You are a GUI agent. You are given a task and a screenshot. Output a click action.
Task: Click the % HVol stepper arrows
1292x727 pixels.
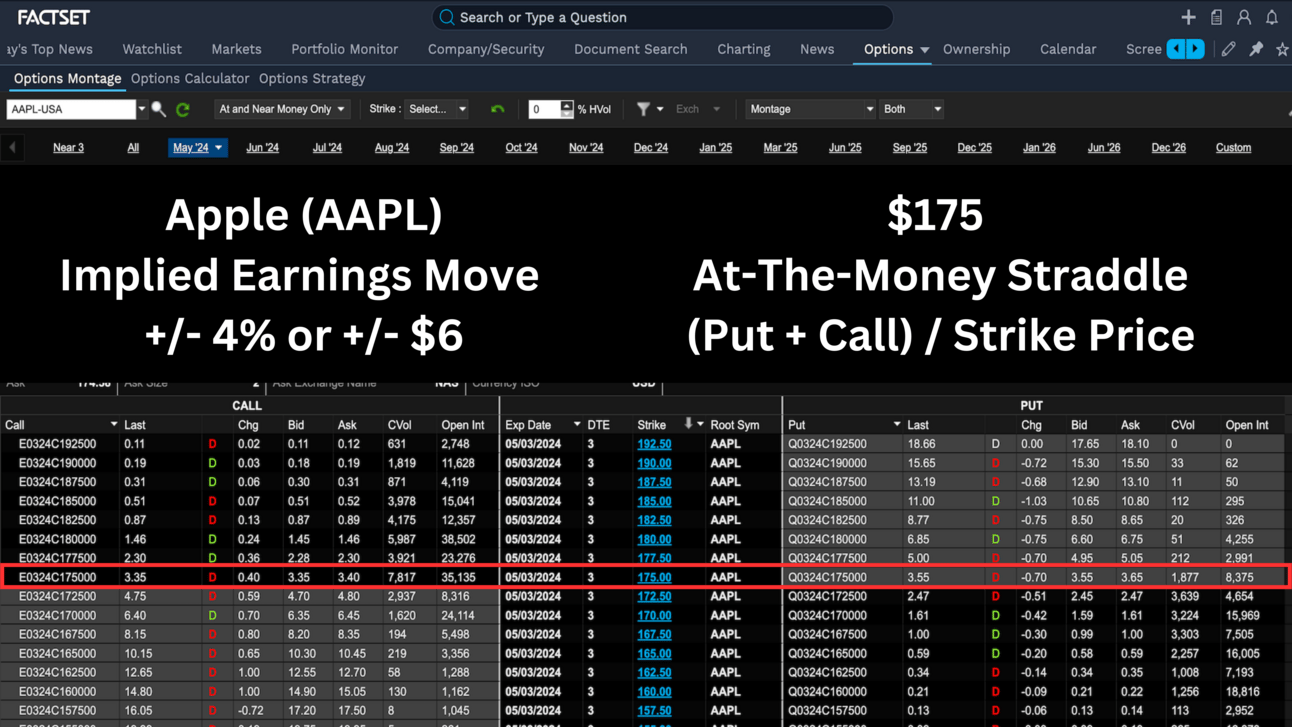pyautogui.click(x=567, y=109)
